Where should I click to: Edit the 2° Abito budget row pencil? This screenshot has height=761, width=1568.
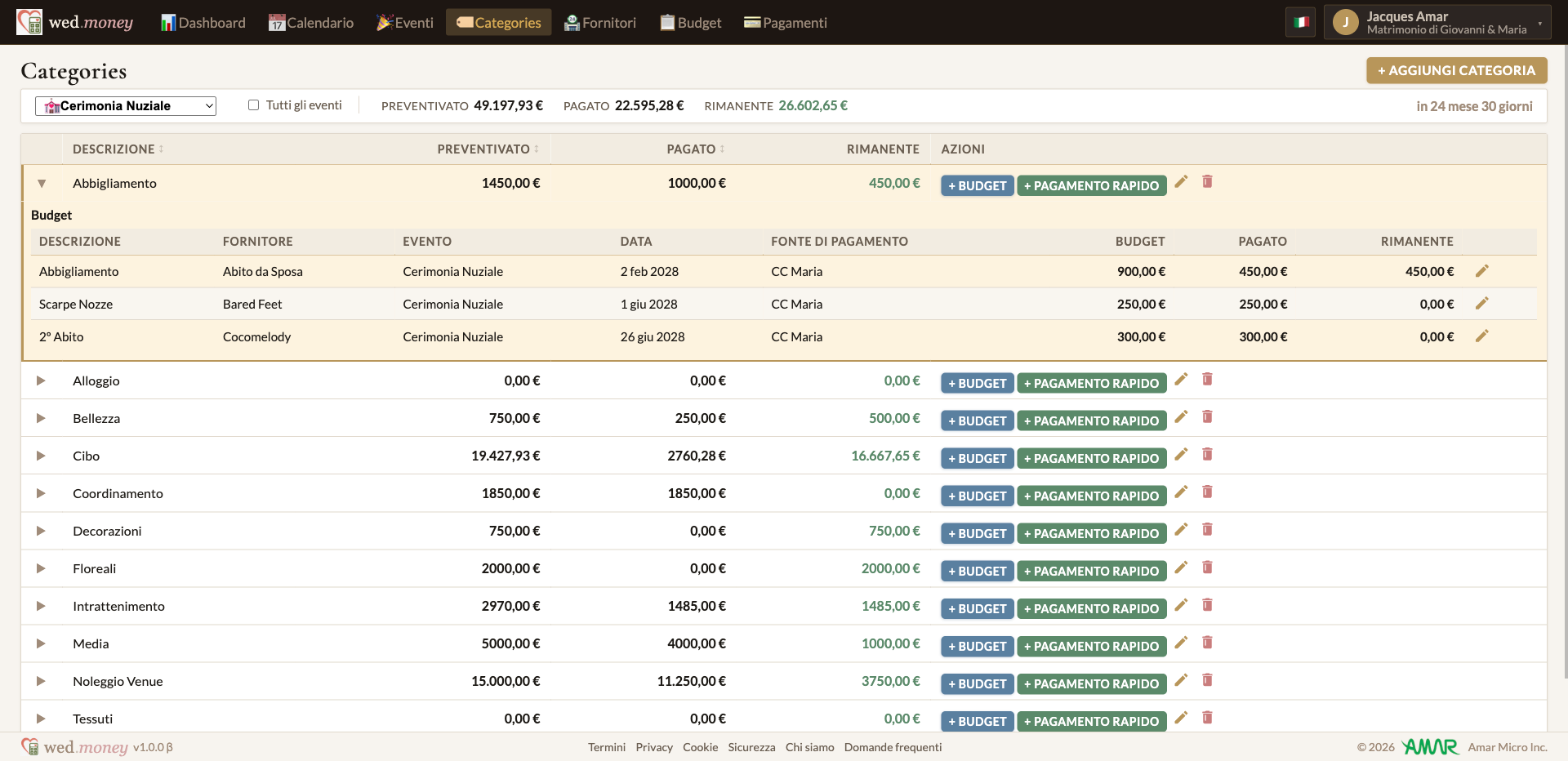coord(1482,336)
